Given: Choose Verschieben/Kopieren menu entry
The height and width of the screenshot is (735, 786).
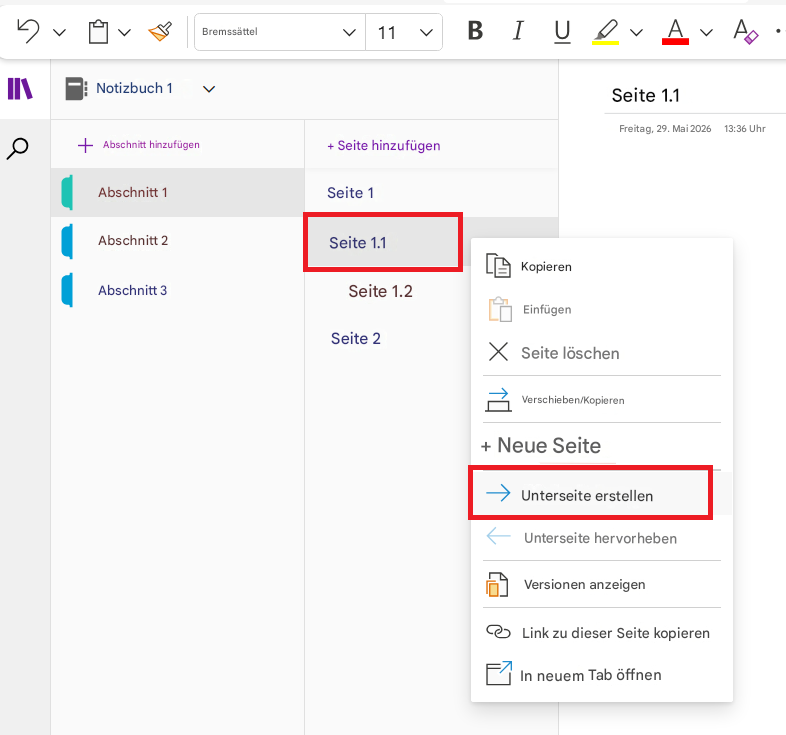Looking at the screenshot, I should pyautogui.click(x=602, y=400).
